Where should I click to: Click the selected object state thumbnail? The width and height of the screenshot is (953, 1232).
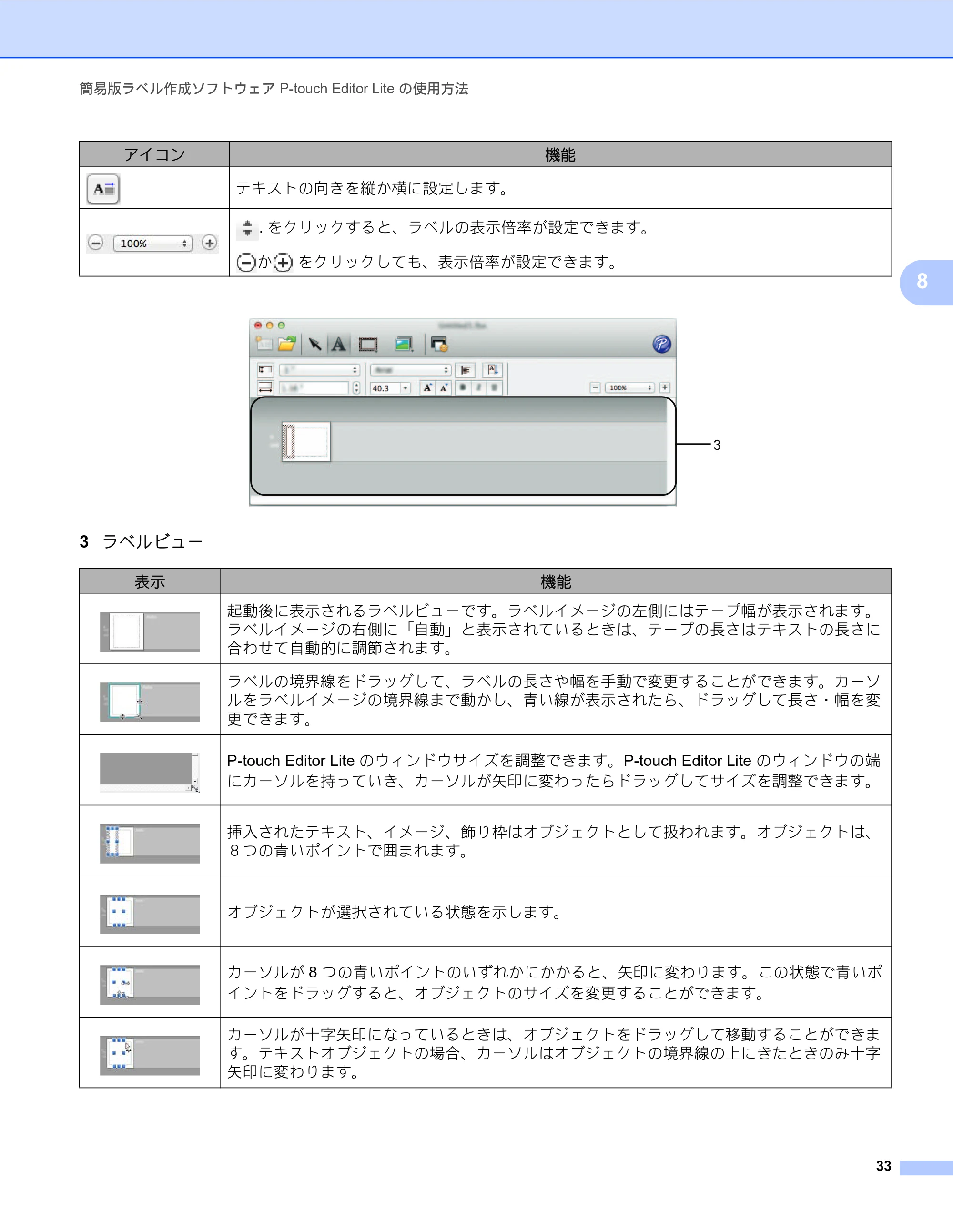click(x=150, y=914)
